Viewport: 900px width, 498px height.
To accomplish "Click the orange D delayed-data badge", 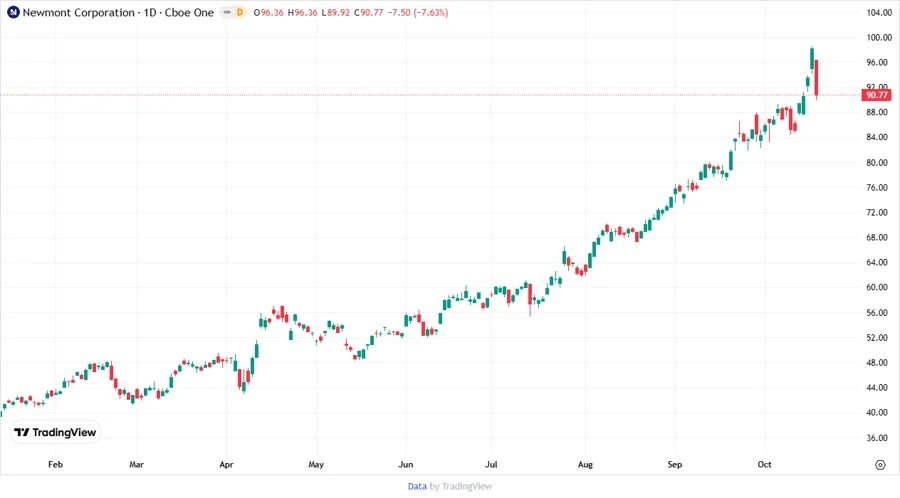I will click(240, 12).
